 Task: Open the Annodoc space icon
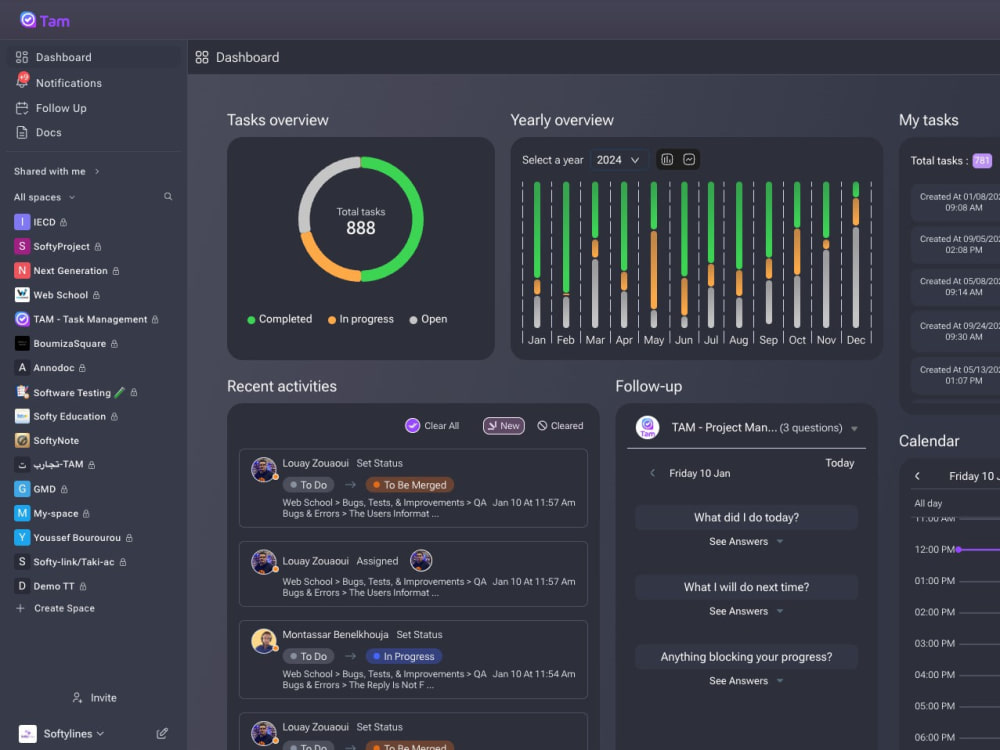(22, 367)
